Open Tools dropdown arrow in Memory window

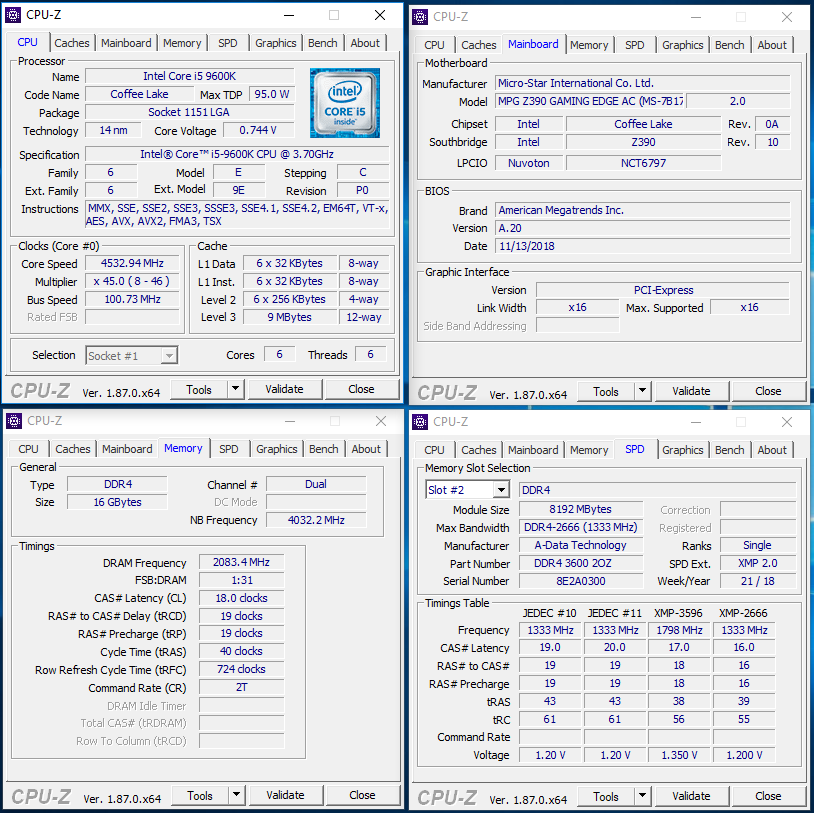pyautogui.click(x=237, y=795)
